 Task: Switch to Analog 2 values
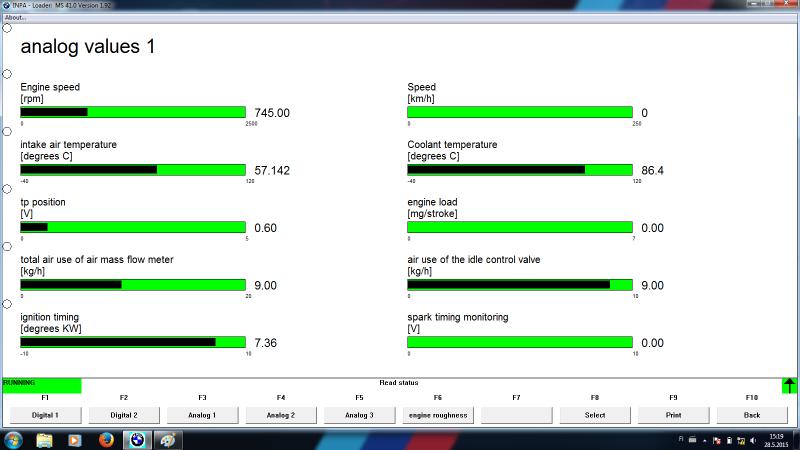coord(280,414)
